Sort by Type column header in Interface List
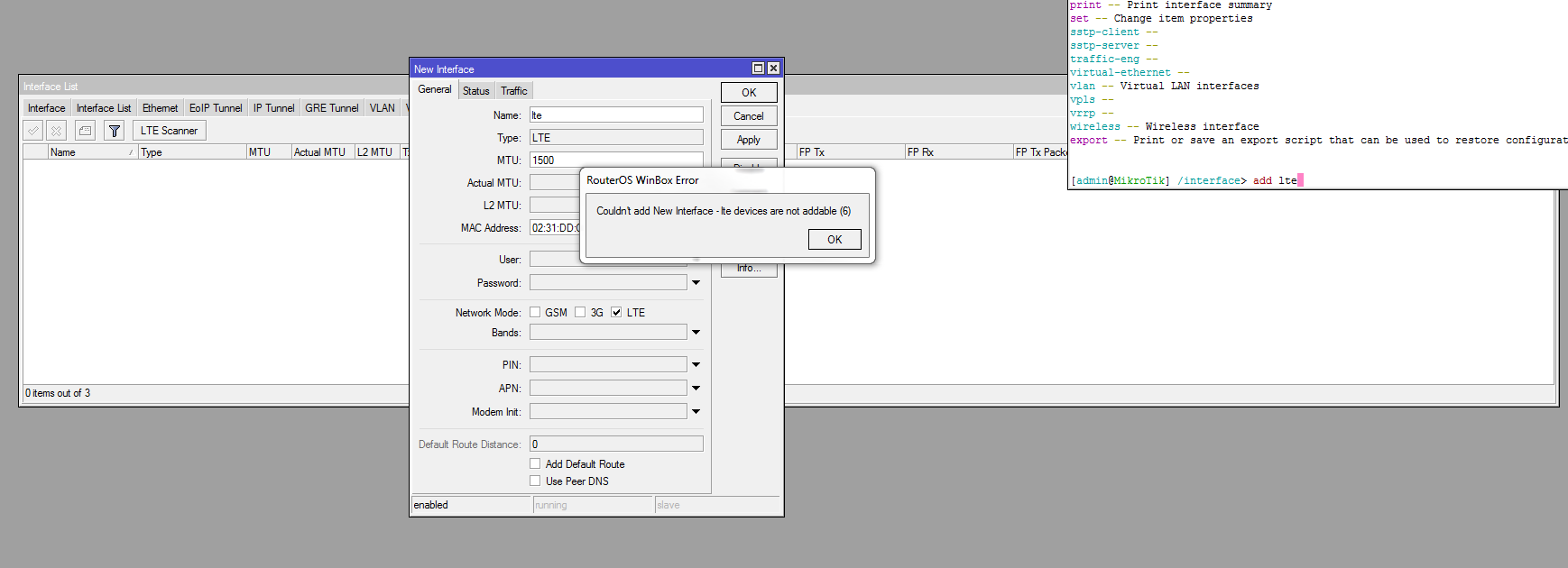Viewport: 1568px width, 568px height. pos(192,152)
